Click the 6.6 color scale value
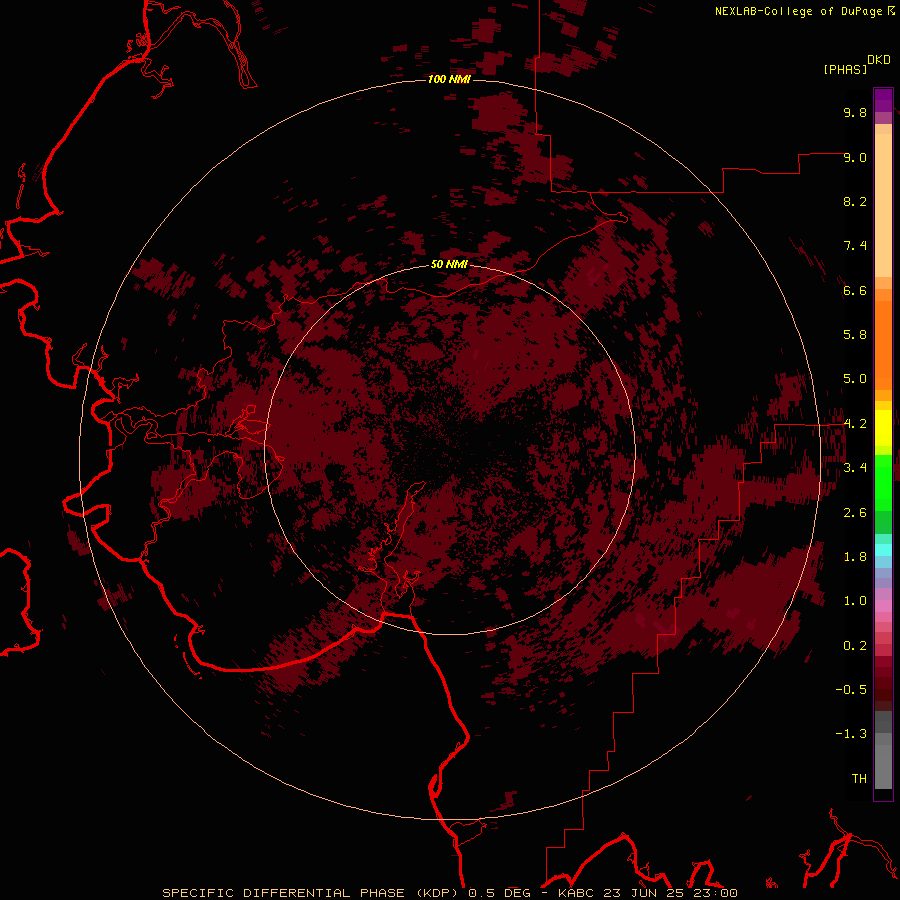This screenshot has height=900, width=900. point(855,290)
